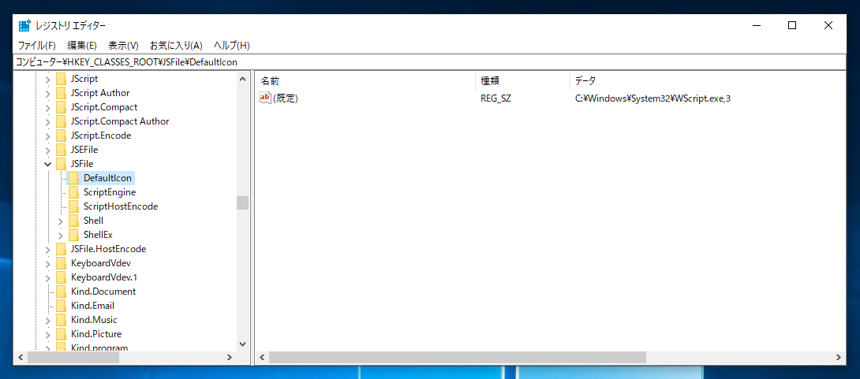860x379 pixels.
Task: Expand the Shell subkey
Action: tap(61, 221)
